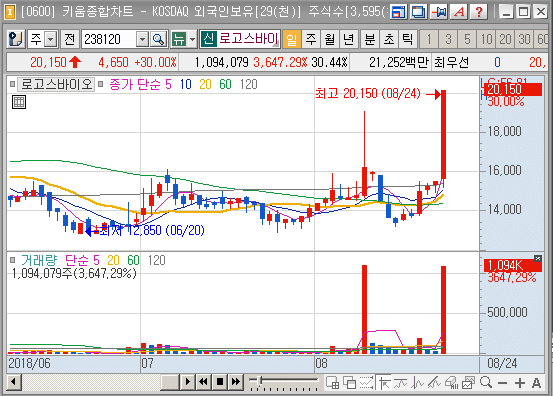The width and height of the screenshot is (553, 396).
Task: Click the chart settings icon at left of toolbar
Action: pyautogui.click(x=16, y=39)
